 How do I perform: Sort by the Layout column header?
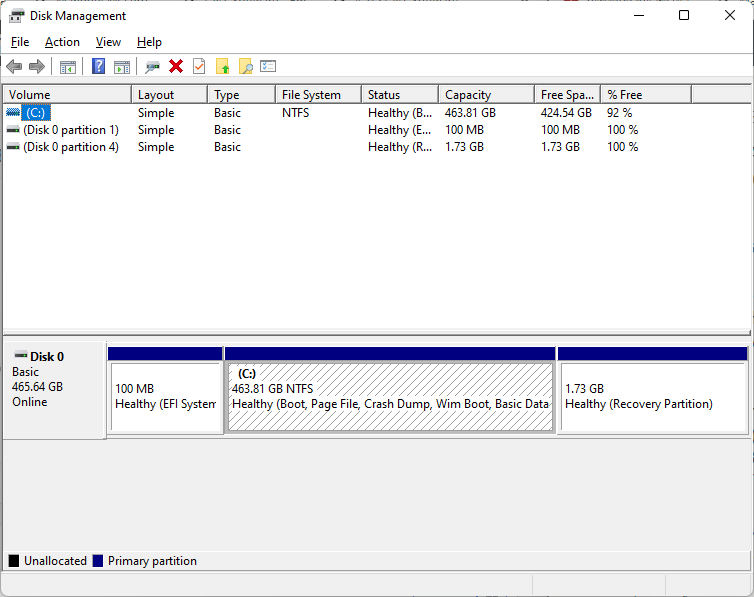coord(170,95)
